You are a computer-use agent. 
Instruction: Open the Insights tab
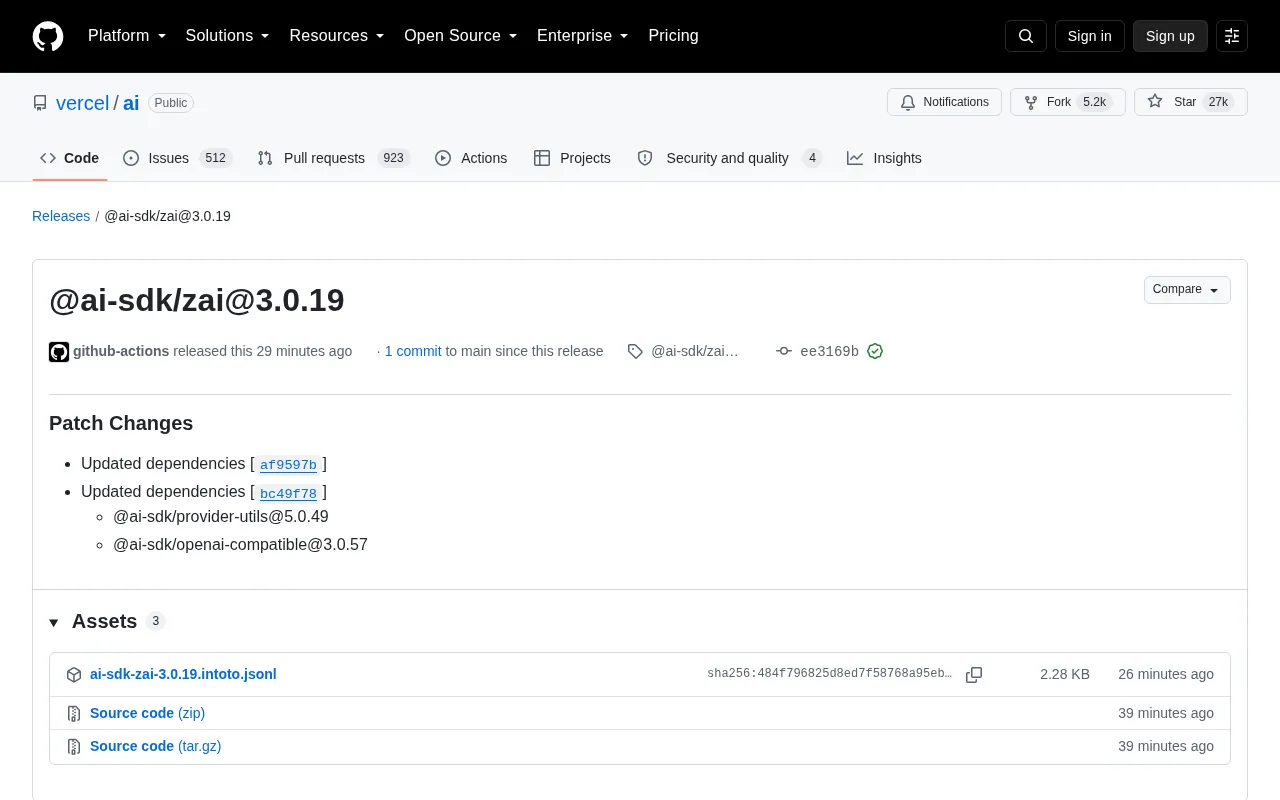[884, 158]
